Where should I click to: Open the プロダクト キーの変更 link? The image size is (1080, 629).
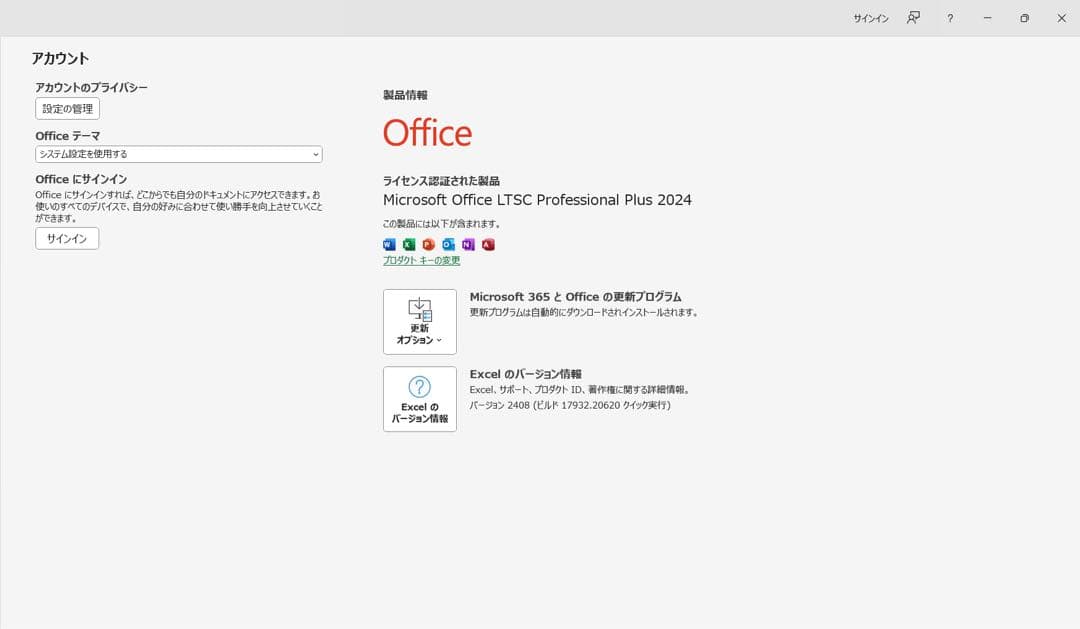coord(420,260)
